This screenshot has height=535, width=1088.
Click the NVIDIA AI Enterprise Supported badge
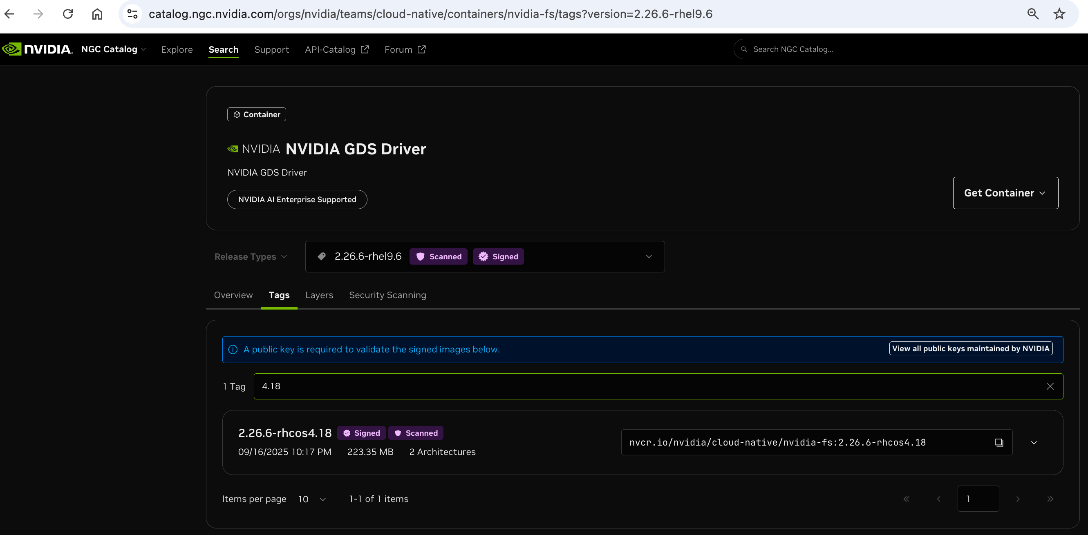click(x=297, y=200)
